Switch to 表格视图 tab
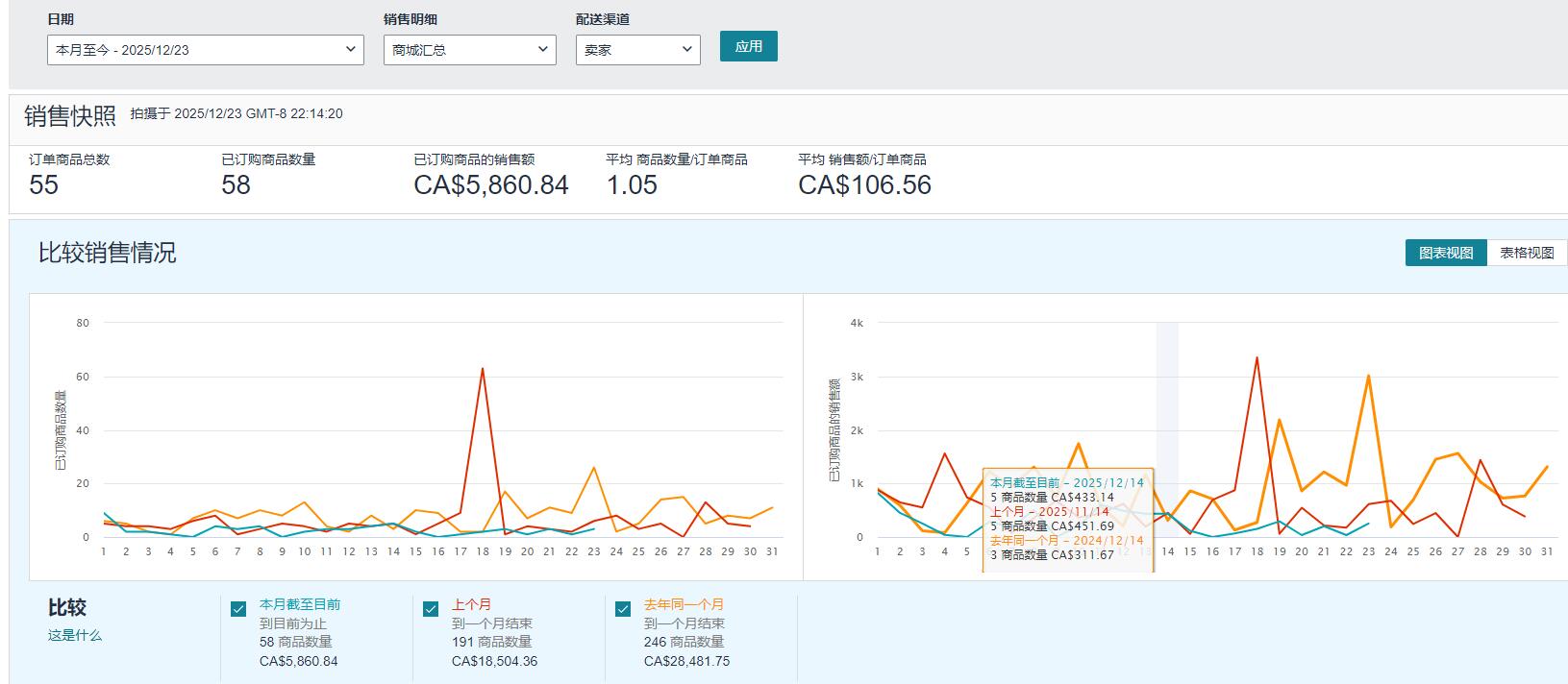 1527,253
